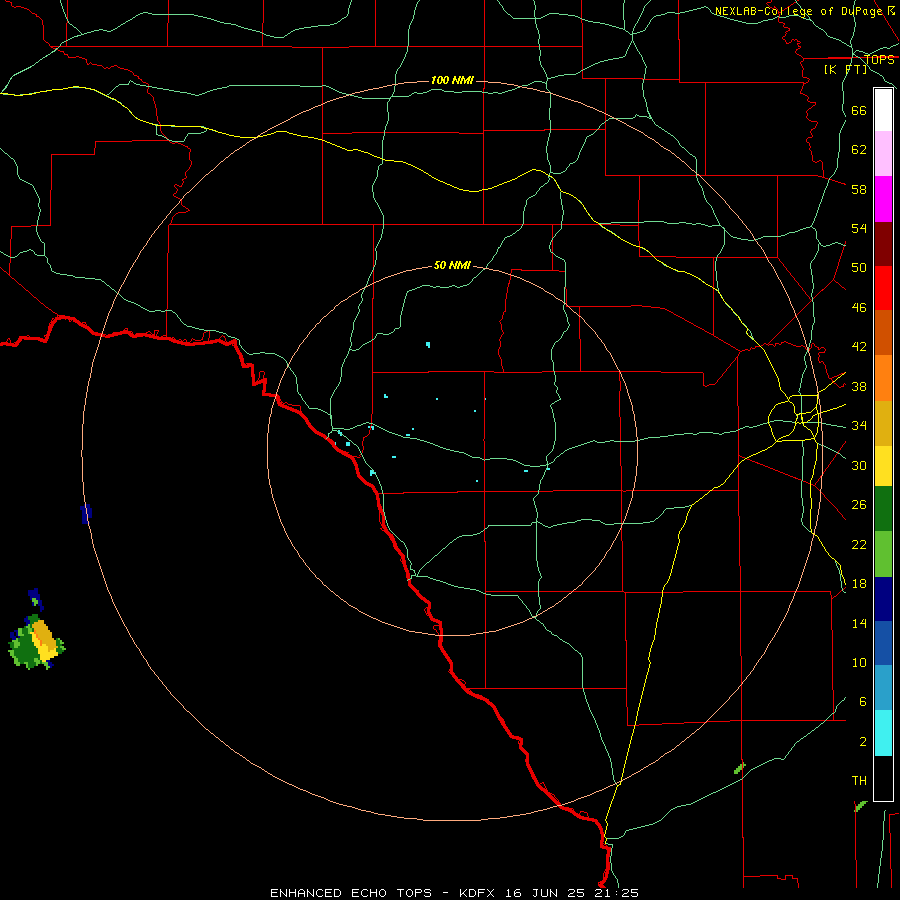Click the '18' legend value
Image resolution: width=900 pixels, height=900 pixels.
(x=859, y=583)
